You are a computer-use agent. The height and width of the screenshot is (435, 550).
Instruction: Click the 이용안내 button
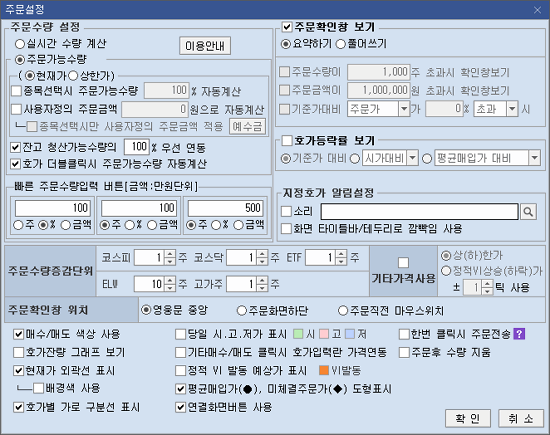[205, 46]
